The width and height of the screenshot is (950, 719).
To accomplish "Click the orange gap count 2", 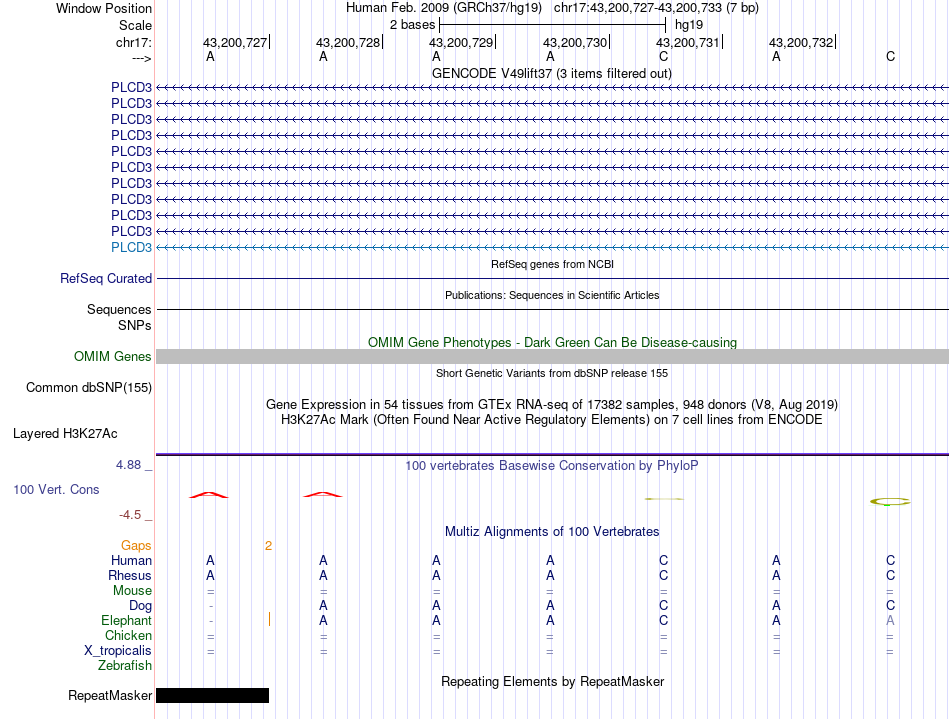I will (268, 546).
